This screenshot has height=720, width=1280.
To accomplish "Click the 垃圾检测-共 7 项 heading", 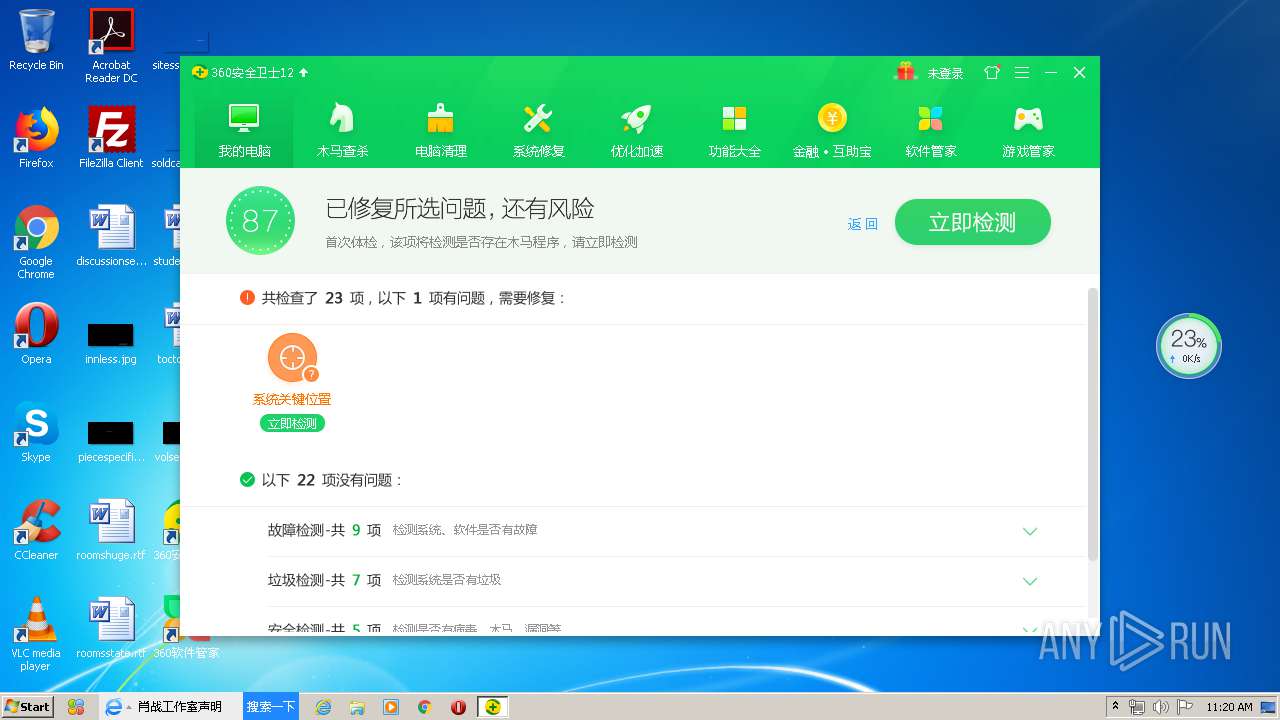I will (x=324, y=580).
